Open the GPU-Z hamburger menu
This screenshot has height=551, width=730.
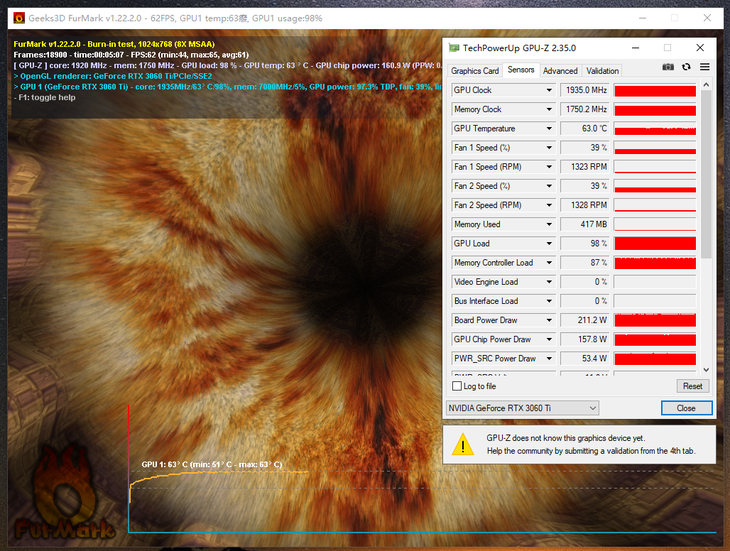pos(704,67)
